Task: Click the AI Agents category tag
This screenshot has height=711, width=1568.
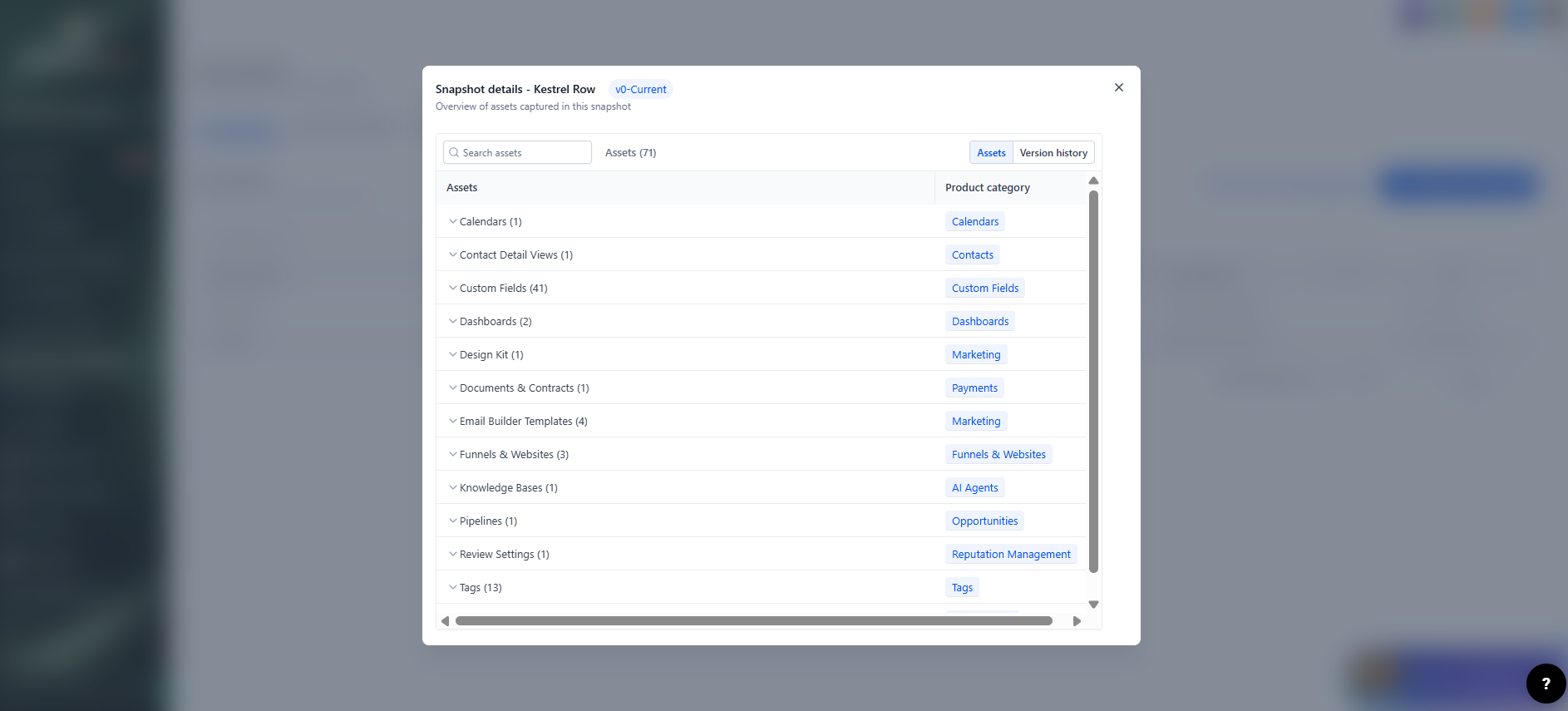Action: pos(975,487)
